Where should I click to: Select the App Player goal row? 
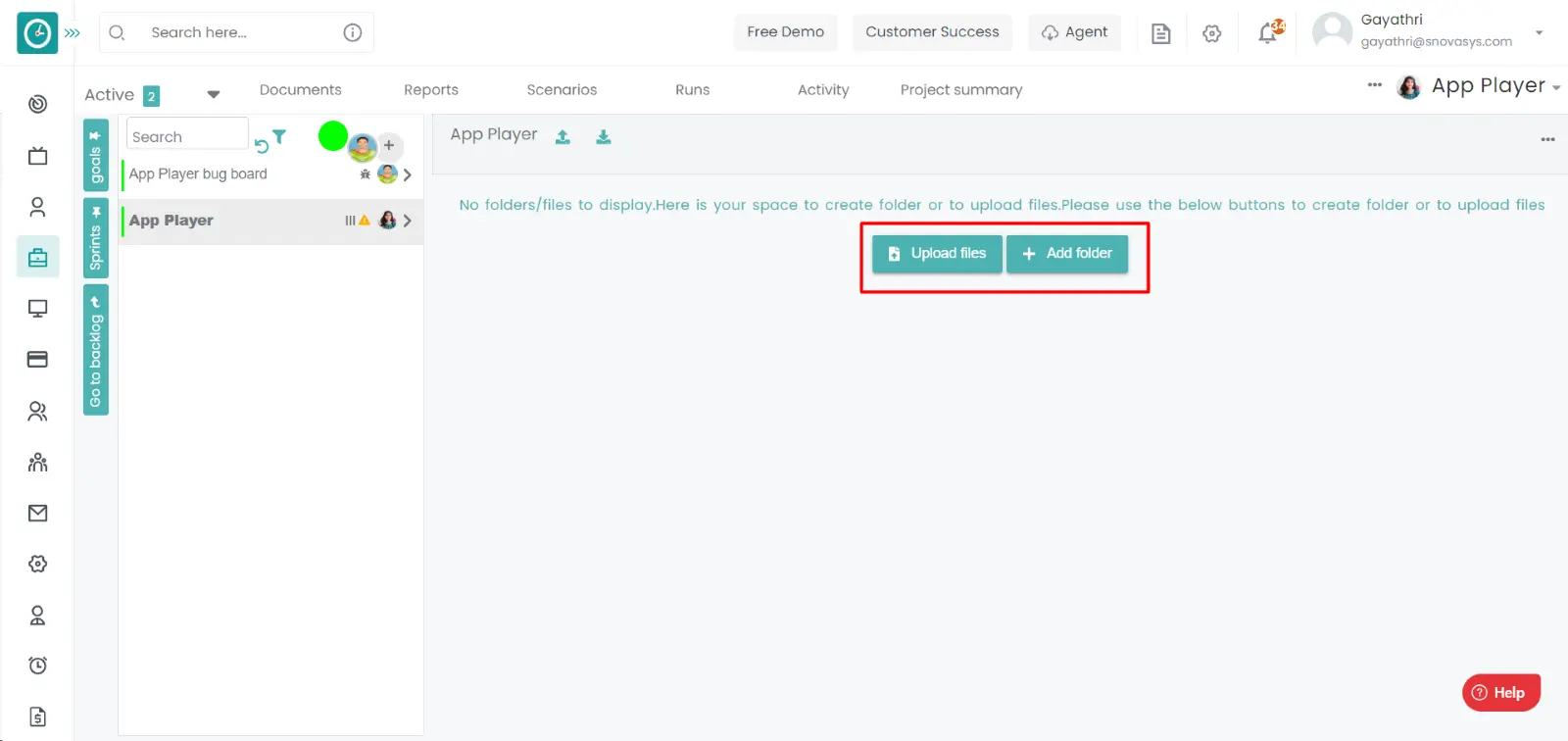pos(270,222)
